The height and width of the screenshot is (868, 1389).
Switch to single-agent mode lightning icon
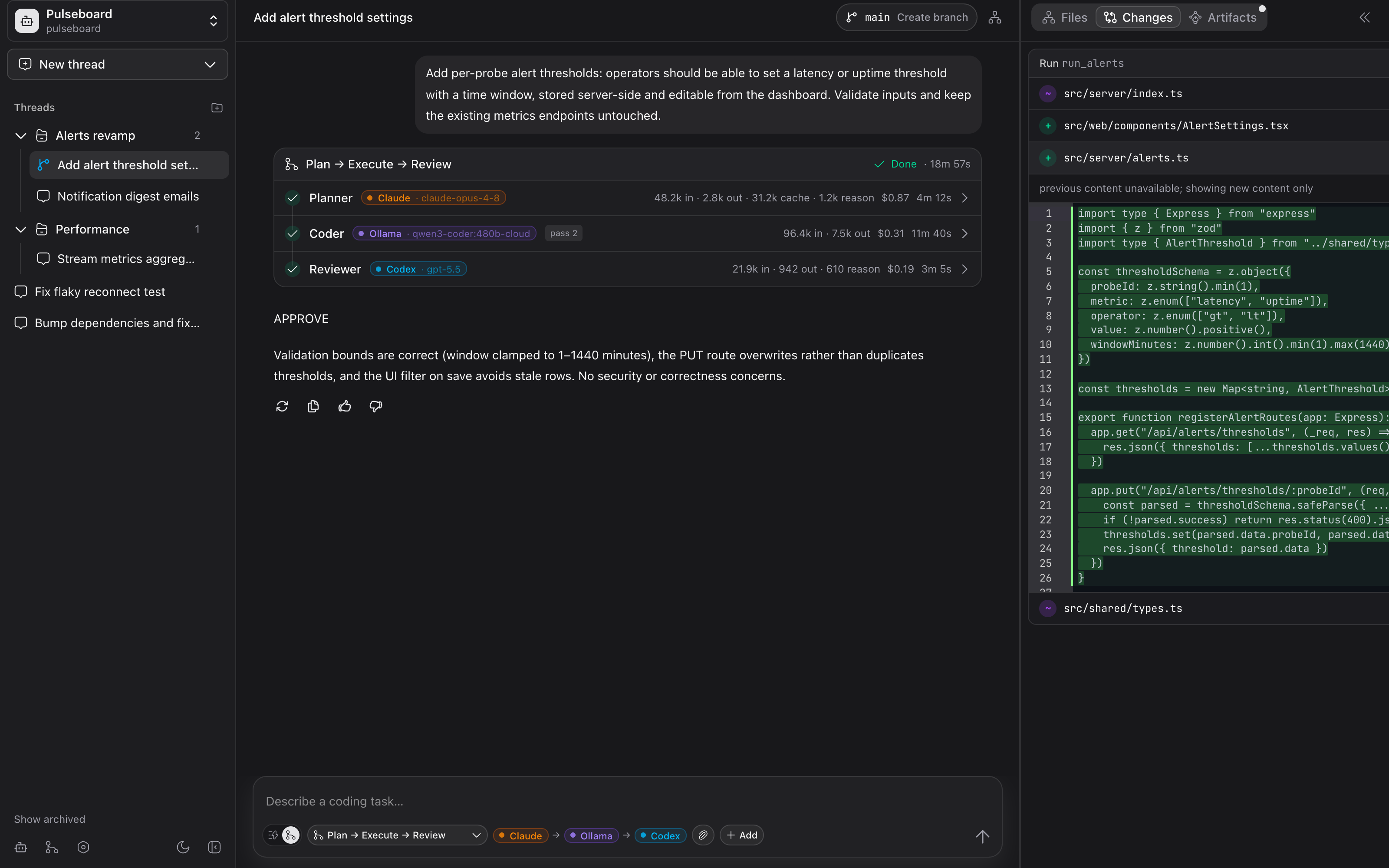click(273, 835)
